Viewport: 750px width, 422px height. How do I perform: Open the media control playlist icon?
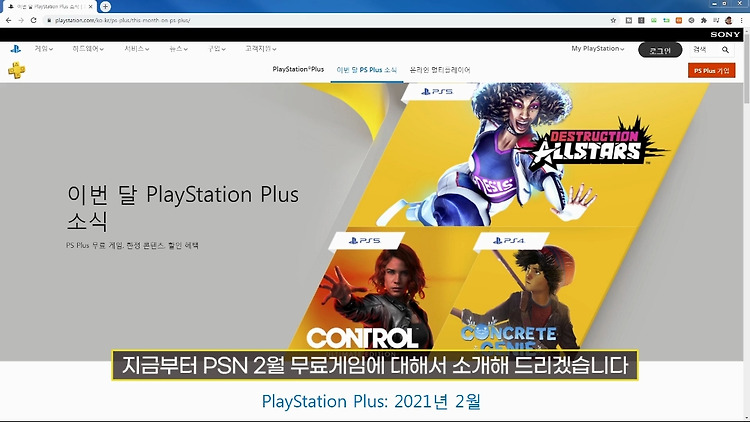pyautogui.click(x=716, y=20)
